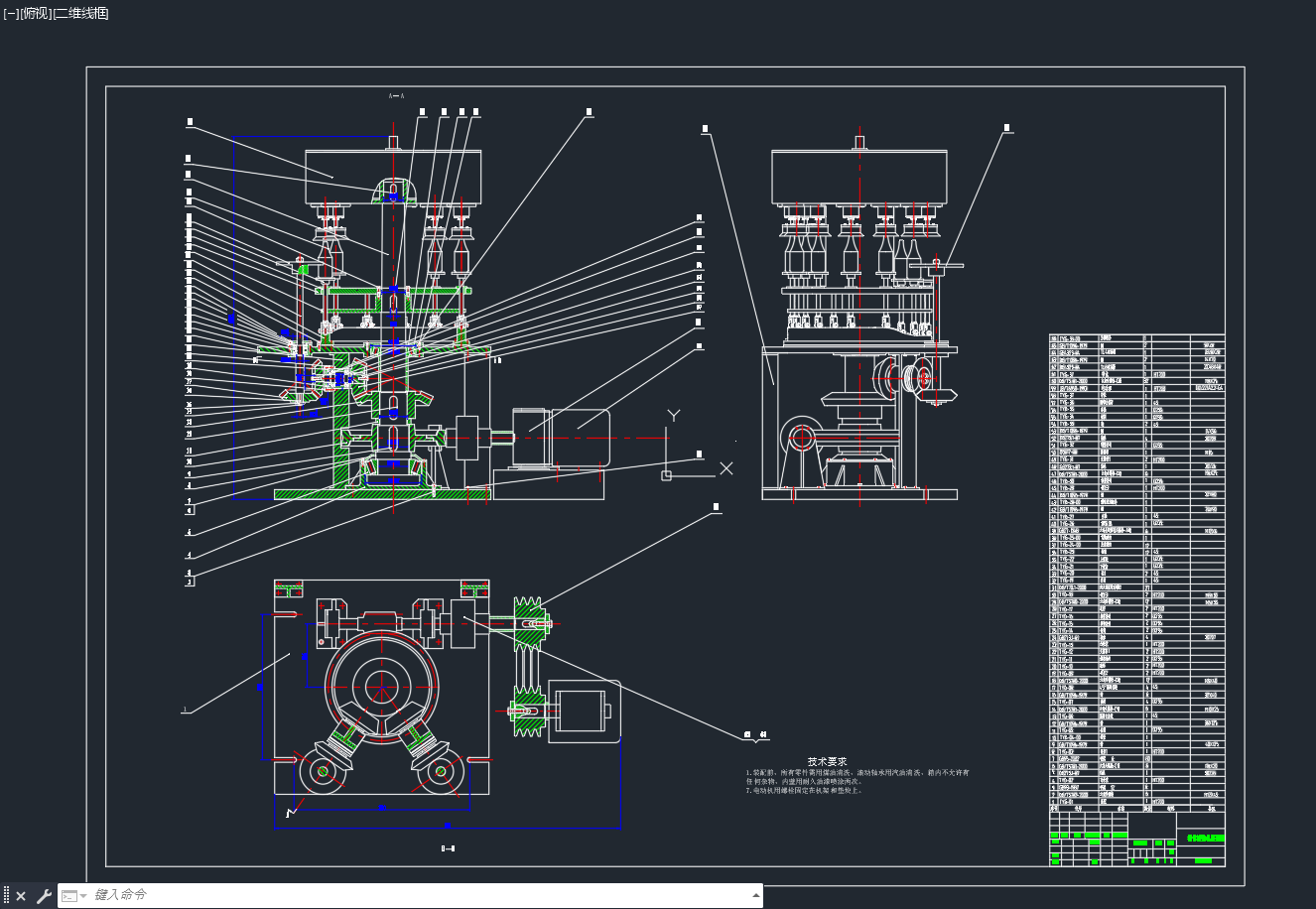Close the command line window
The image size is (1316, 909).
[x=21, y=896]
